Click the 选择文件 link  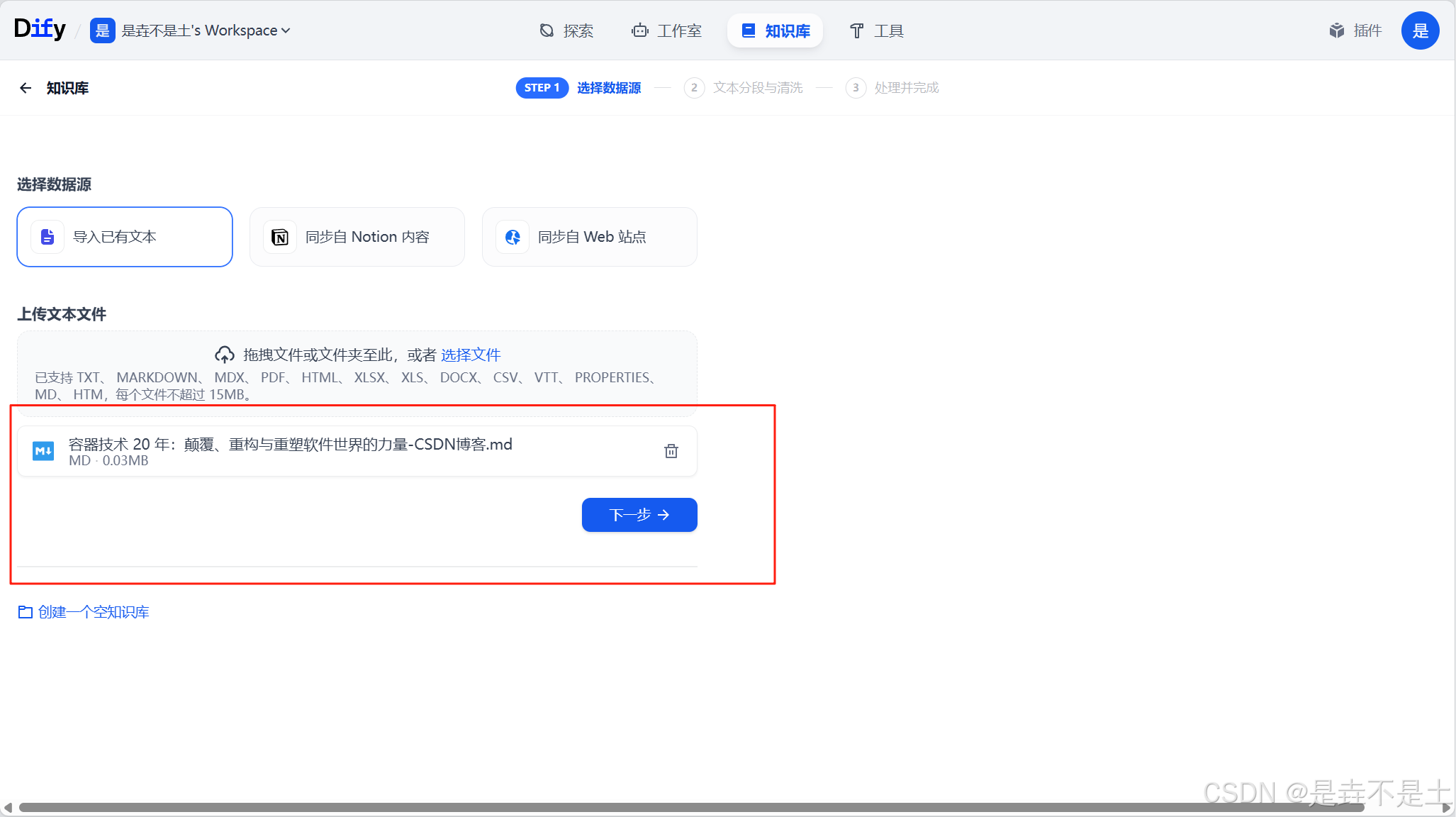point(471,355)
